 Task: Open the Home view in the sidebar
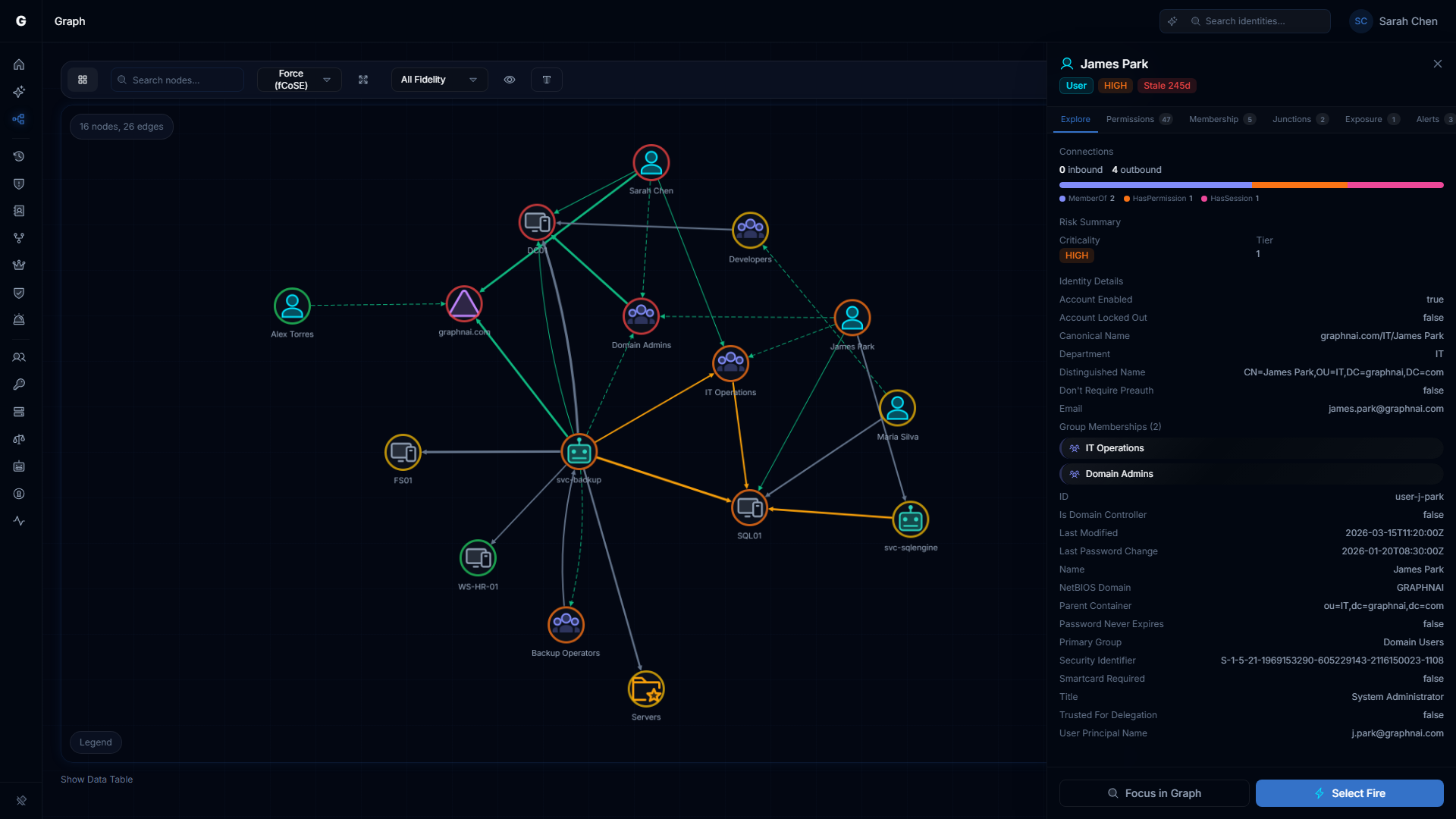(19, 64)
